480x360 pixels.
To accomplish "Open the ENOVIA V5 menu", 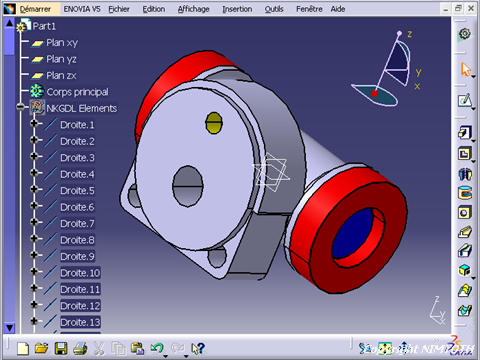I will pos(82,9).
